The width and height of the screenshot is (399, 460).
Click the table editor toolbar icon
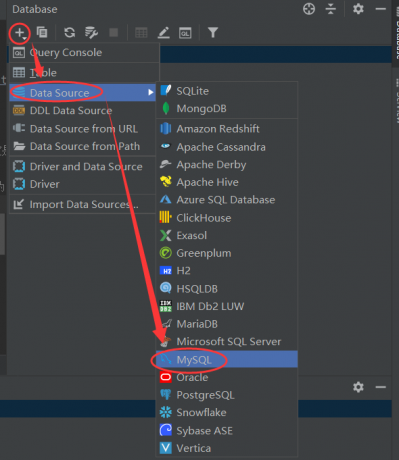141,33
